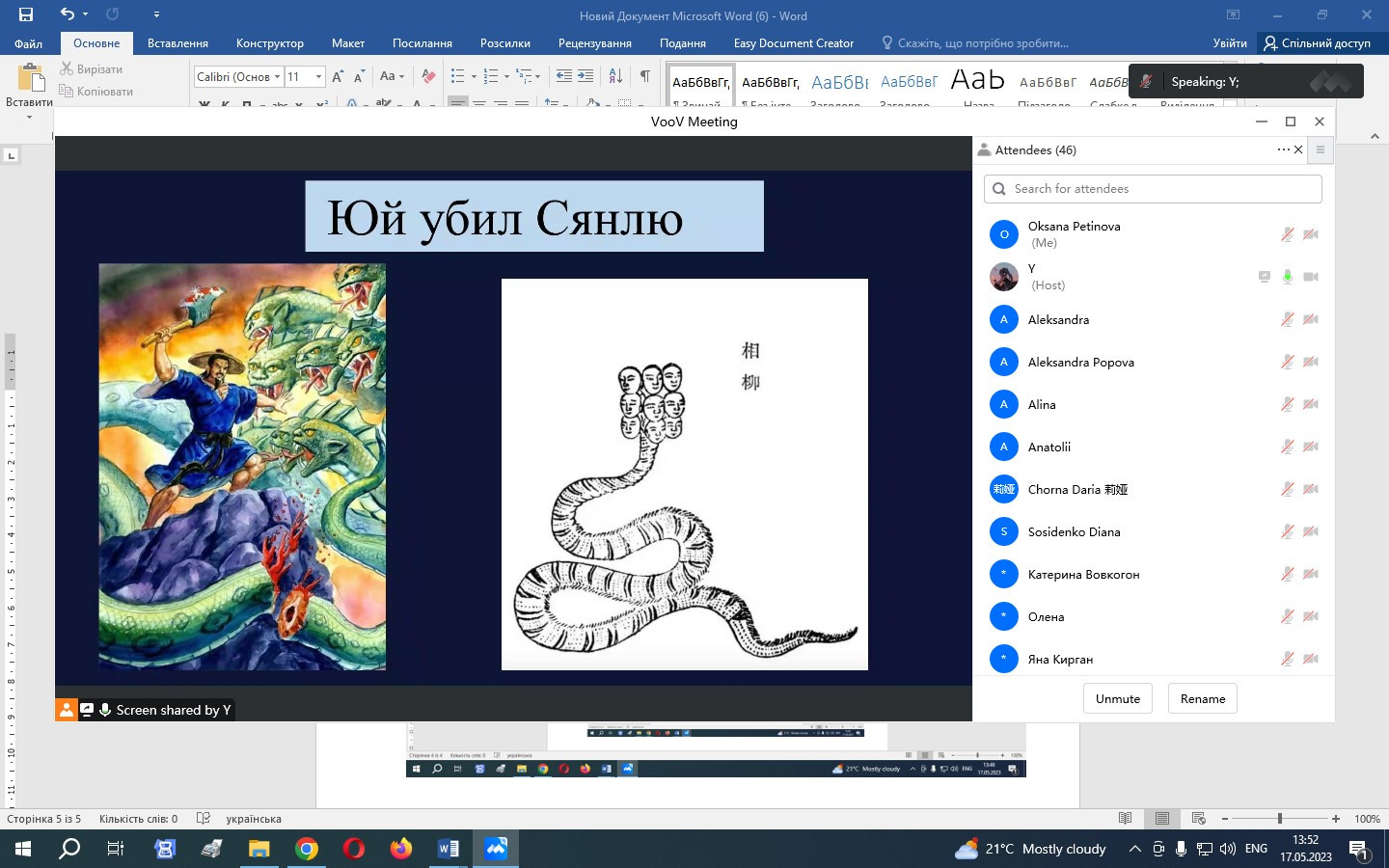Click the українська language indicator
This screenshot has height=868, width=1389.
pos(254,819)
